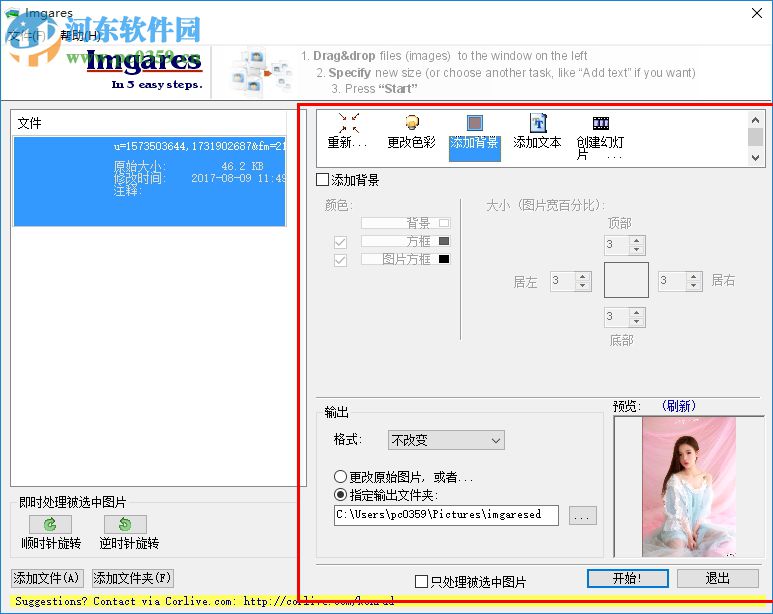Screen dimensions: 773x614
Task: Select the 重新 resize task icon
Action: (x=348, y=131)
